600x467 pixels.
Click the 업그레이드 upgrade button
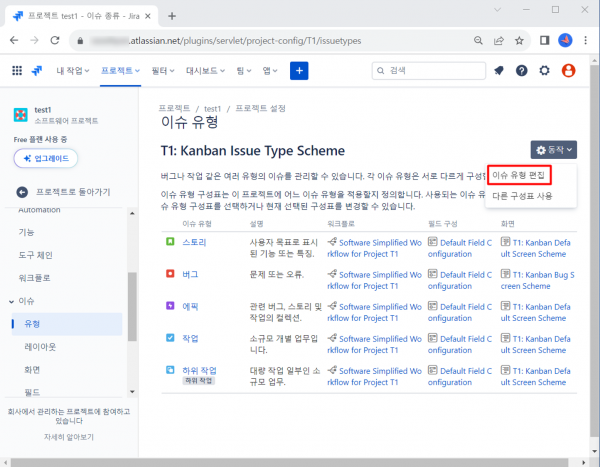46,159
